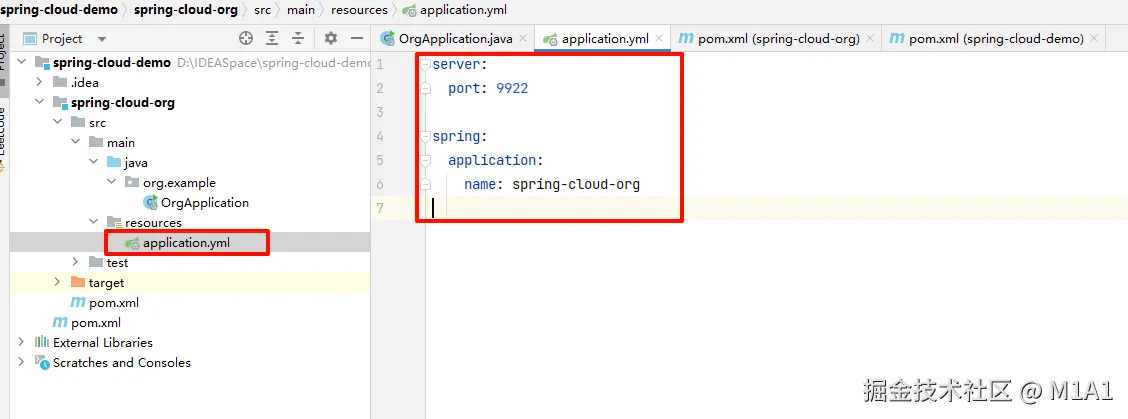Place cursor on empty line 7
The image size is (1128, 419).
click(777, 208)
